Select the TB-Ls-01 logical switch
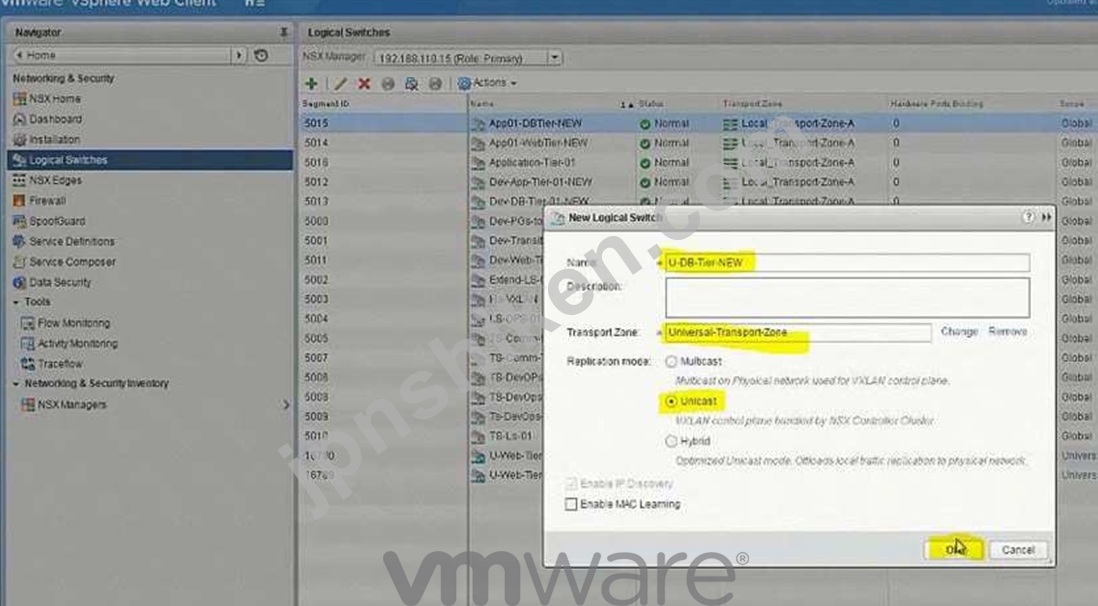1098x606 pixels. pos(510,436)
